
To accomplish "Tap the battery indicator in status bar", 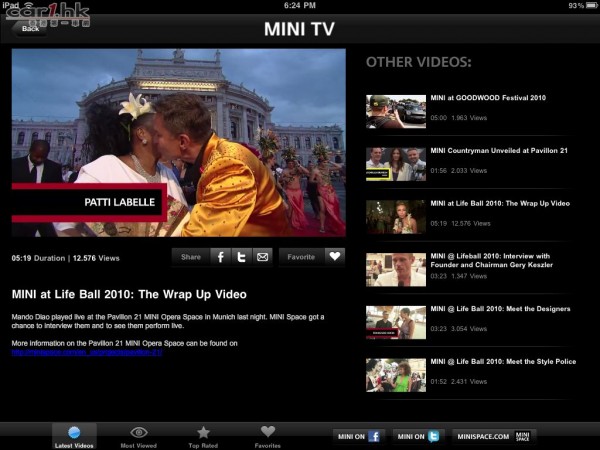I will point(592,5).
